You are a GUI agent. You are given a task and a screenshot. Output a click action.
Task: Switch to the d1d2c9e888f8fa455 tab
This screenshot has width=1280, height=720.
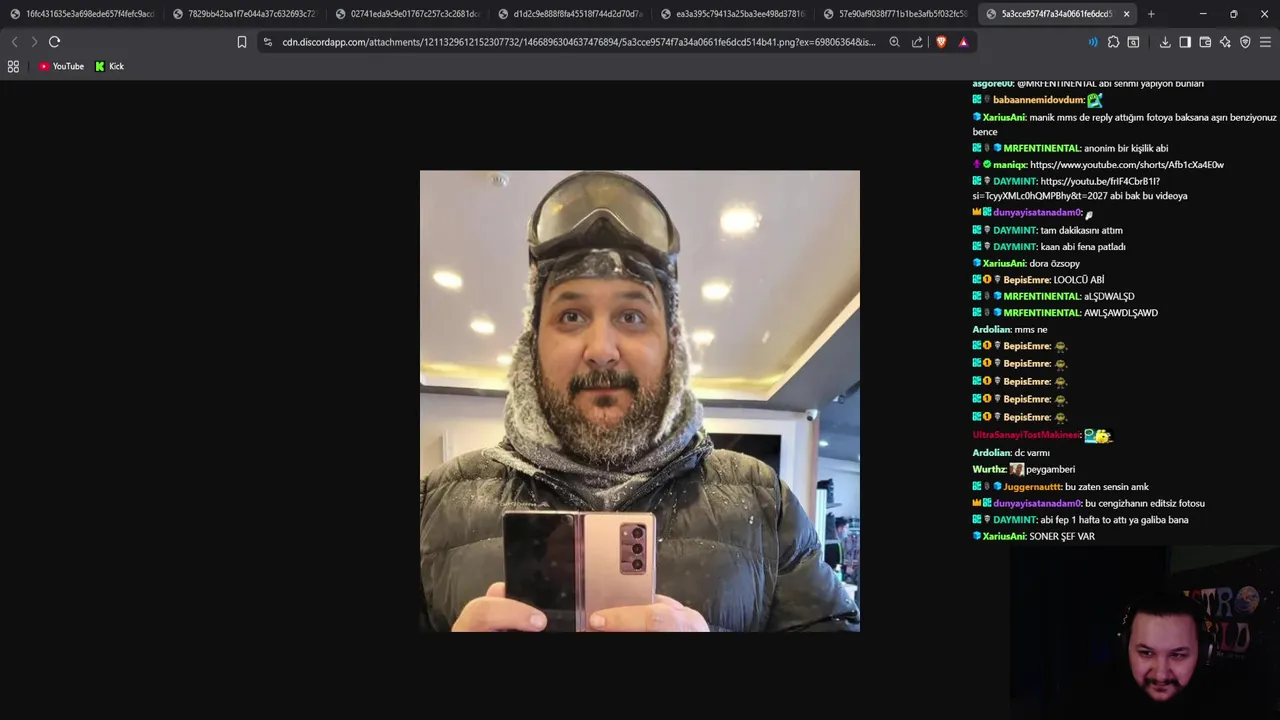pyautogui.click(x=570, y=14)
